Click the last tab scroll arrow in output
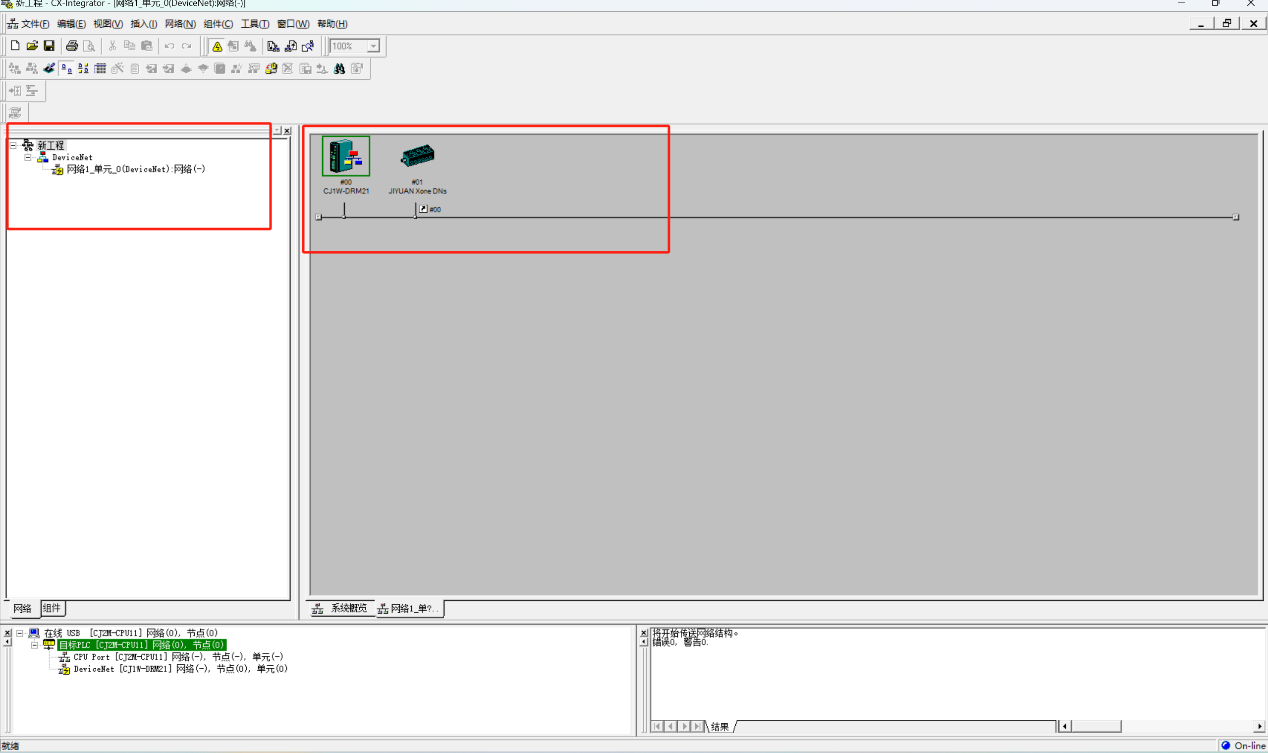1268x753 pixels. click(x=696, y=726)
